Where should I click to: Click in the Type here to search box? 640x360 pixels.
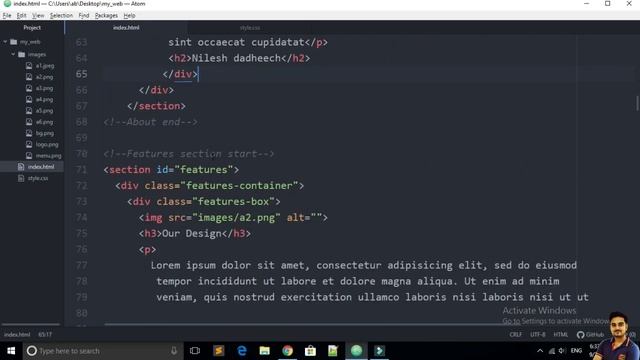coord(104,351)
